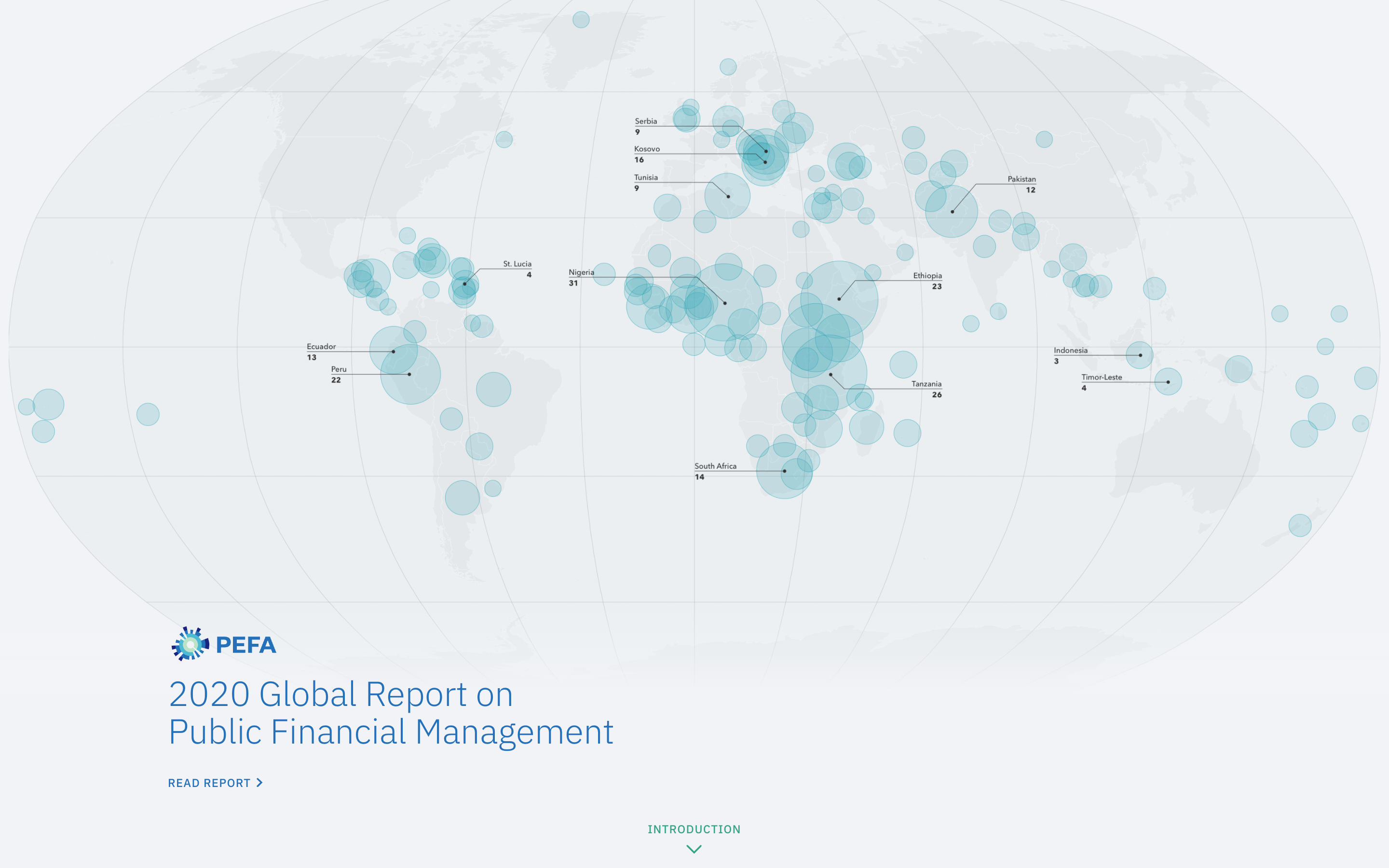The height and width of the screenshot is (868, 1389).
Task: Select the Ethiopia data point
Action: (x=839, y=299)
